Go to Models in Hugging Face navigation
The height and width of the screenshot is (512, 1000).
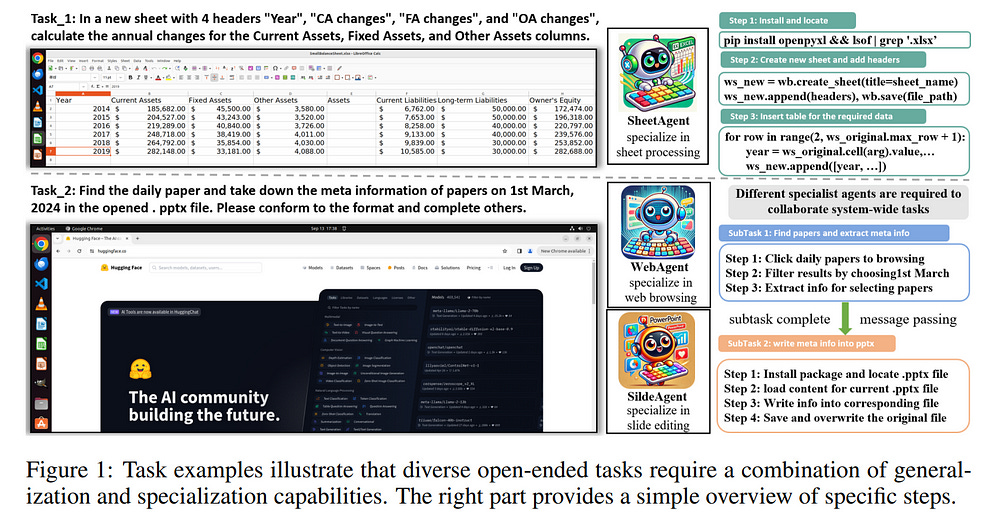312,268
